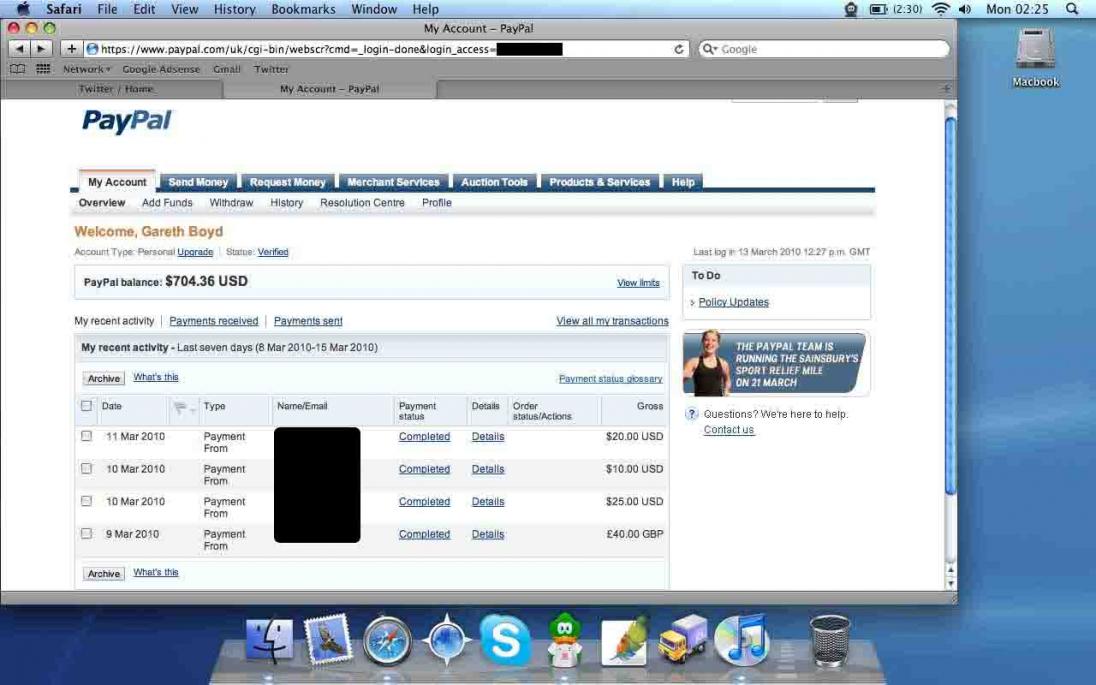This screenshot has width=1096, height=685.
Task: Click the Wi-Fi status icon
Action: click(x=941, y=8)
